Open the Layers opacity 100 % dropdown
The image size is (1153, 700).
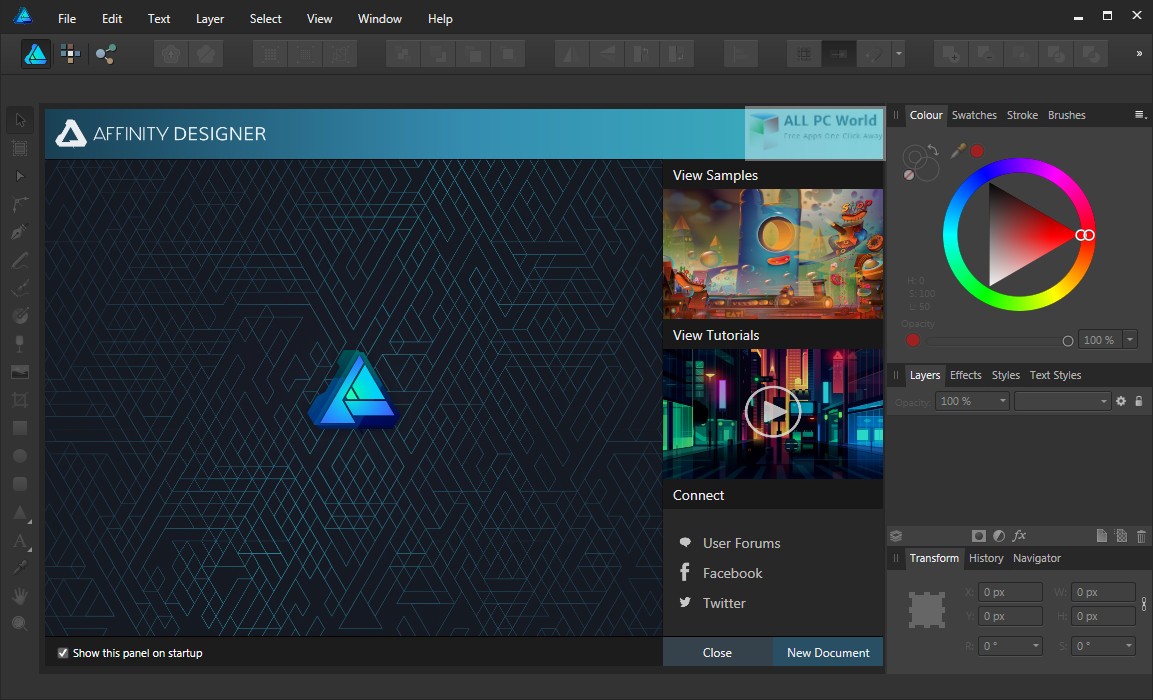(1002, 401)
